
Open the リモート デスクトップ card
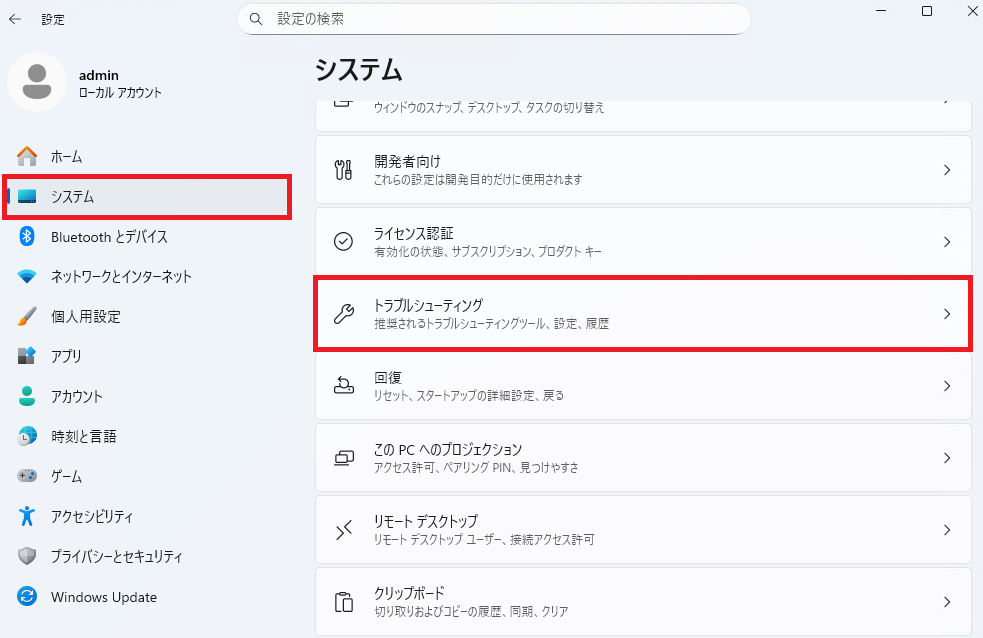pos(643,530)
